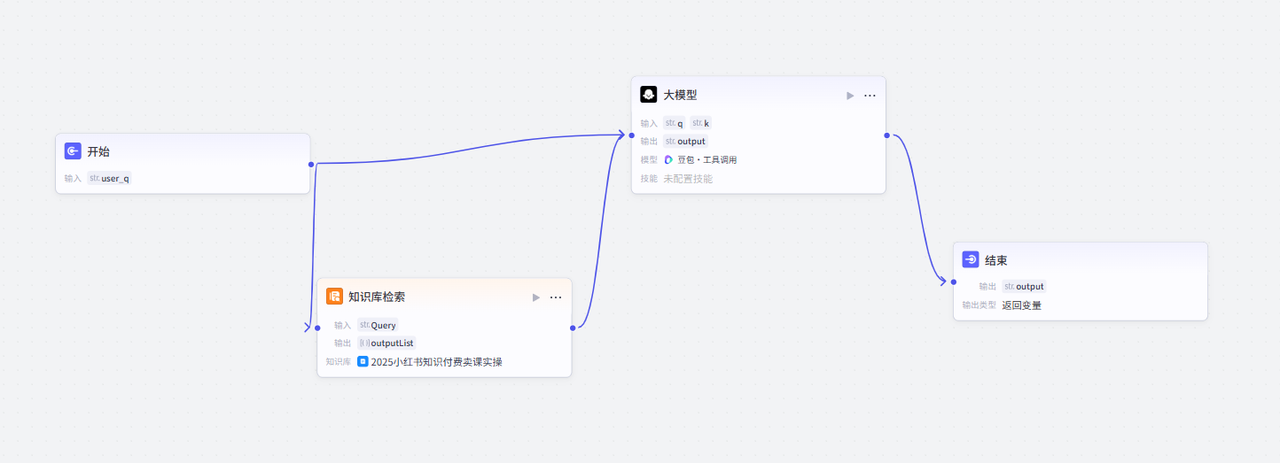Click the 豆包 model icon

(669, 160)
